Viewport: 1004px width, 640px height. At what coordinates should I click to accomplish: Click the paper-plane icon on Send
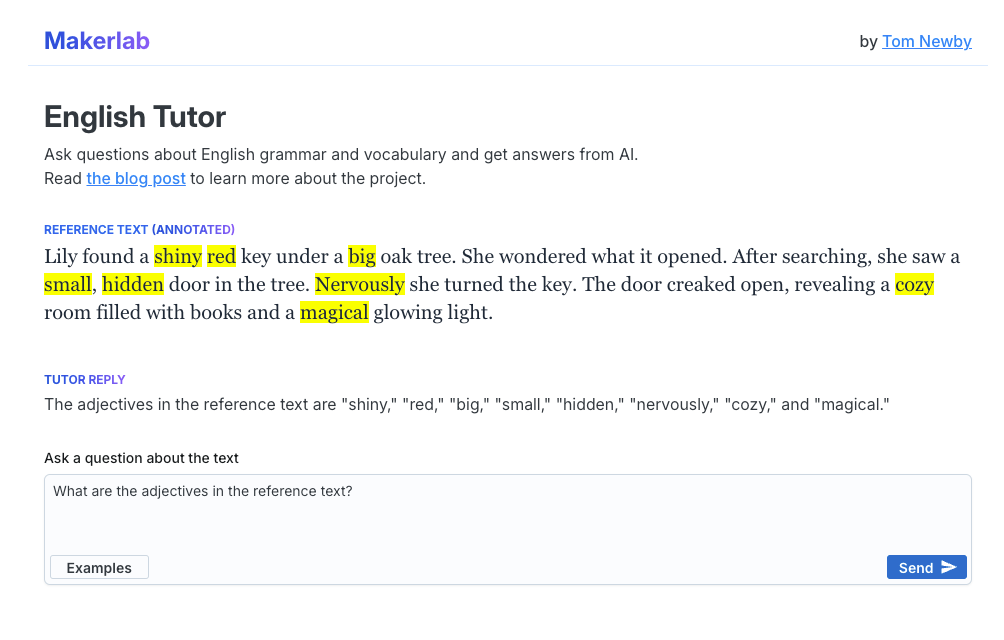(x=948, y=568)
